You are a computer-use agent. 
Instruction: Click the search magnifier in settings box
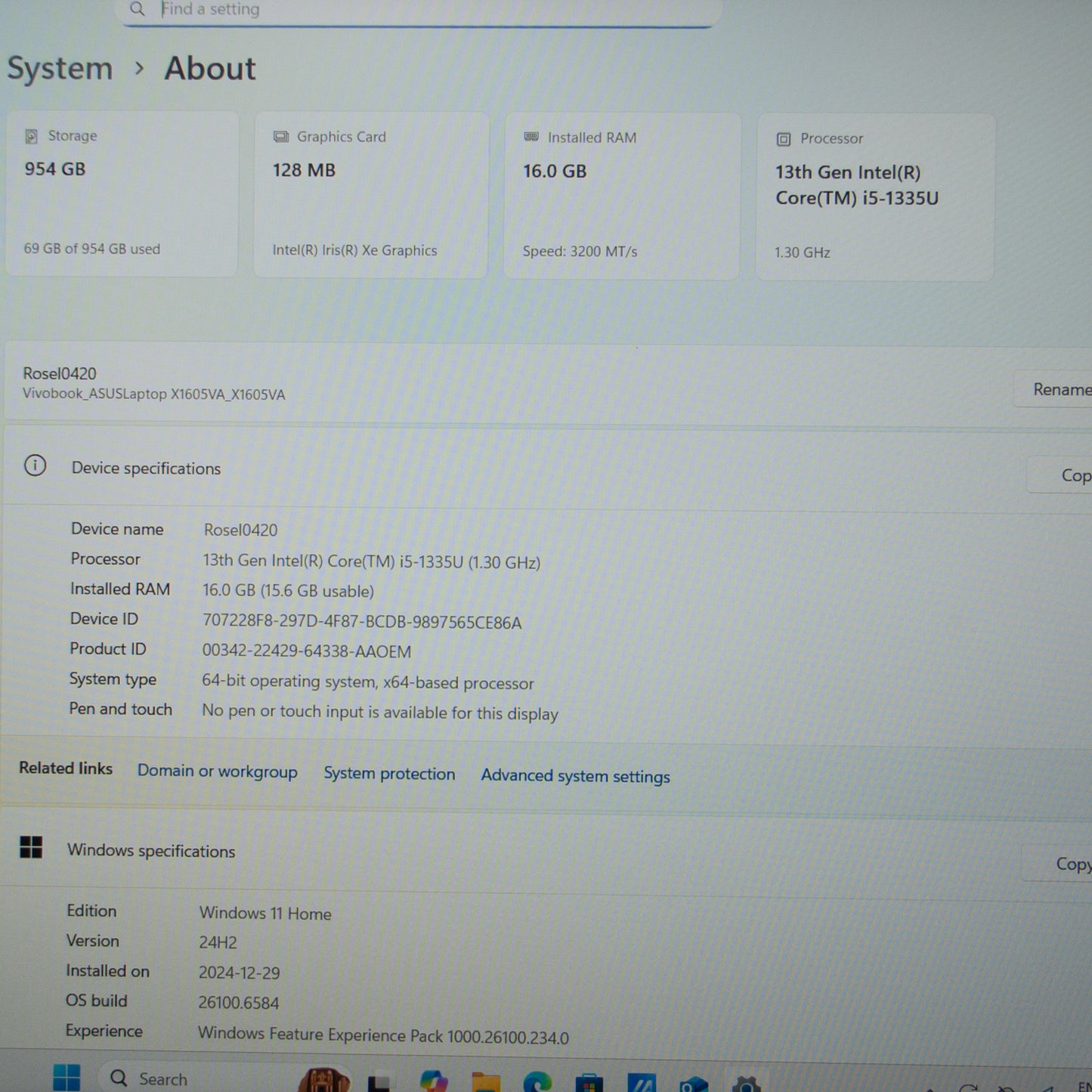click(137, 9)
